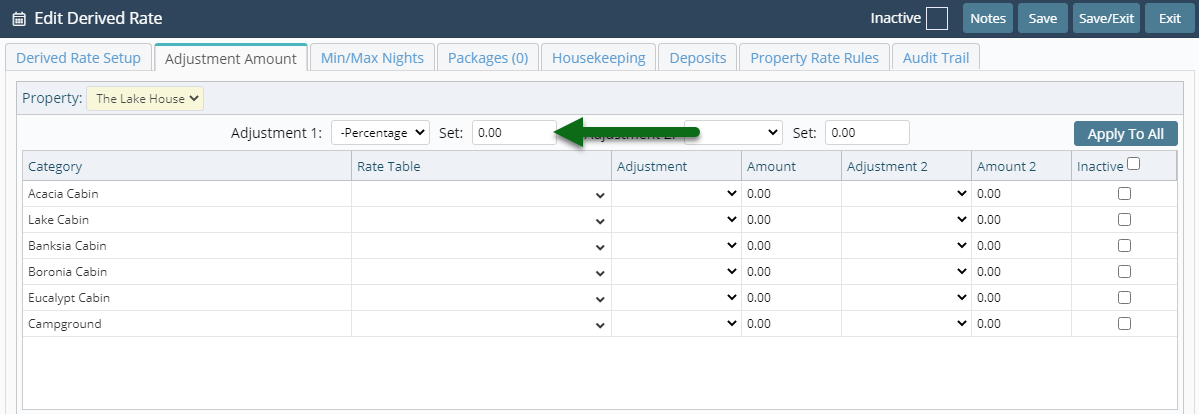Select the Eucalypt Cabin category cell
This screenshot has width=1199, height=414.
coord(187,298)
